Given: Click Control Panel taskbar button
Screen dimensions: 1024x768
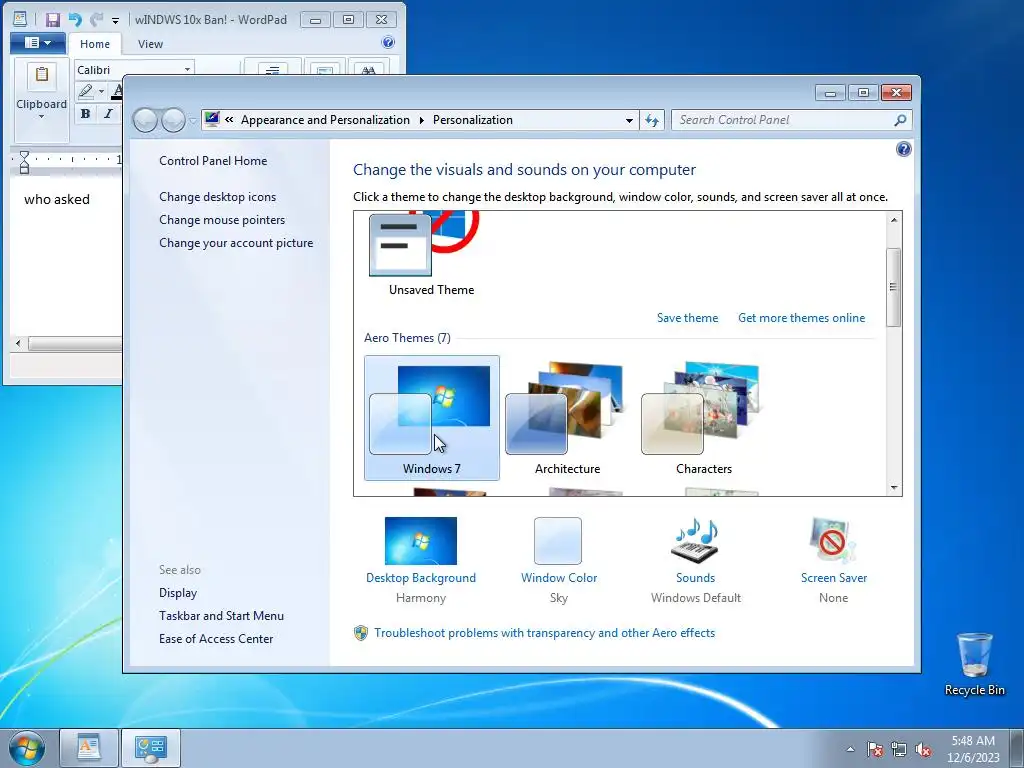Looking at the screenshot, I should 151,748.
